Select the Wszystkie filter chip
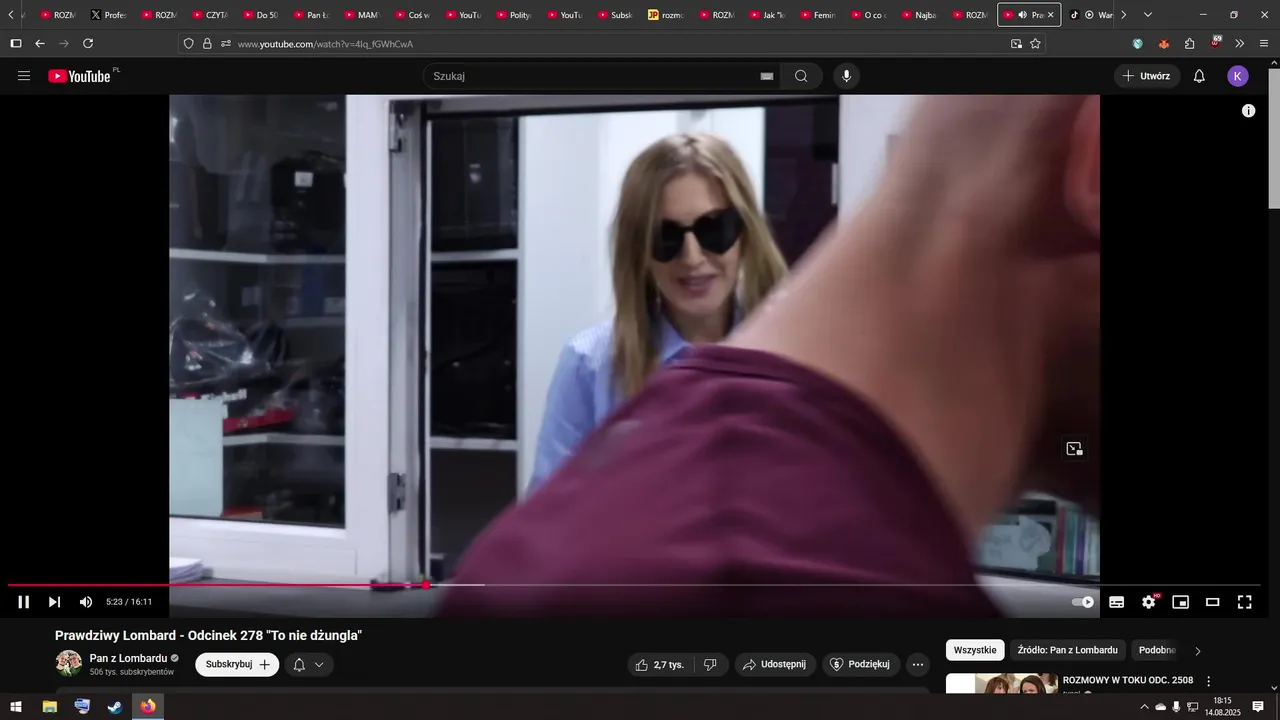The image size is (1280, 720). [975, 650]
